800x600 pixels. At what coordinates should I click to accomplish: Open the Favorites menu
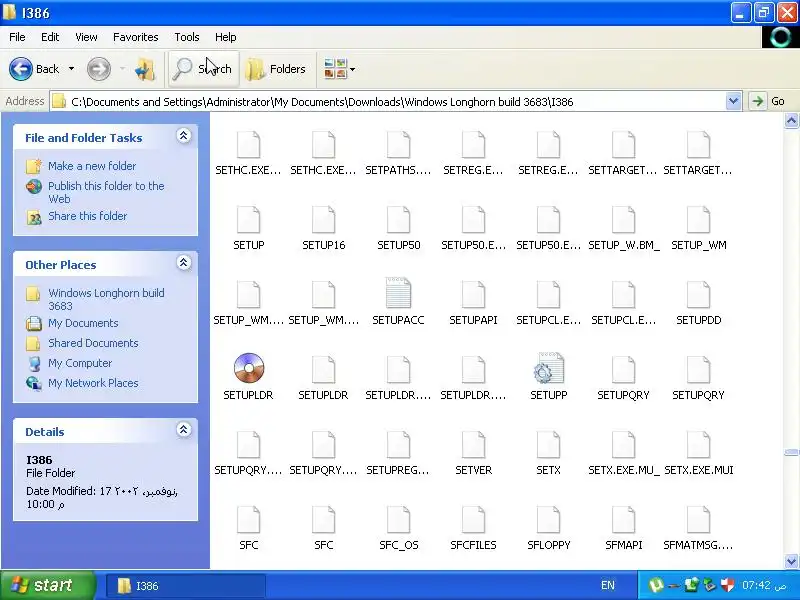click(x=136, y=37)
